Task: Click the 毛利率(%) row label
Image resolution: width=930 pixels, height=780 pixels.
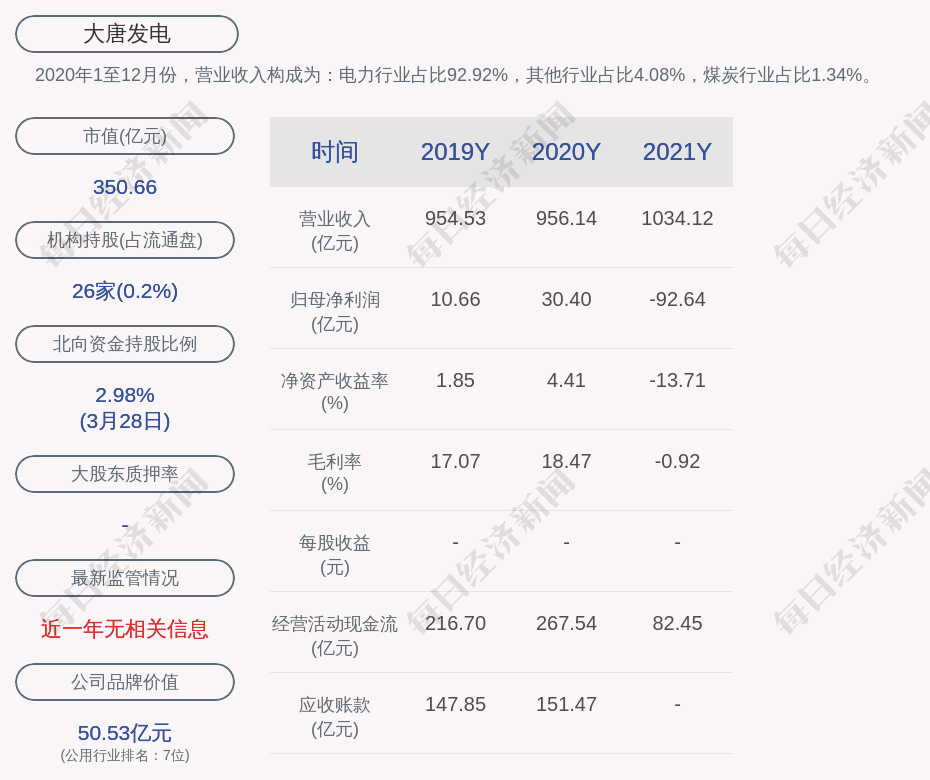Action: [x=335, y=473]
